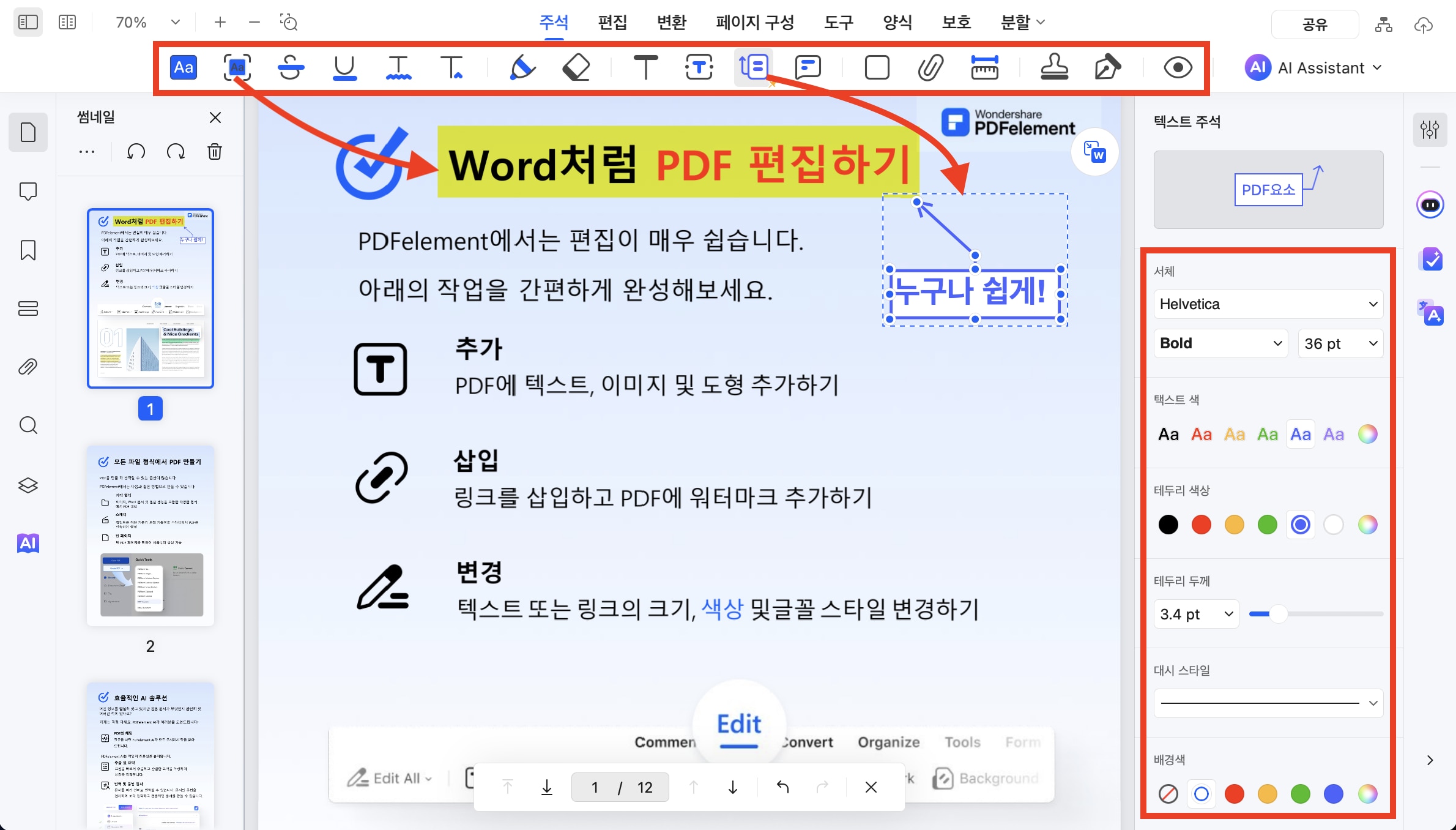
Task: Rotate page thumbnail counterclockwise
Action: tap(136, 151)
